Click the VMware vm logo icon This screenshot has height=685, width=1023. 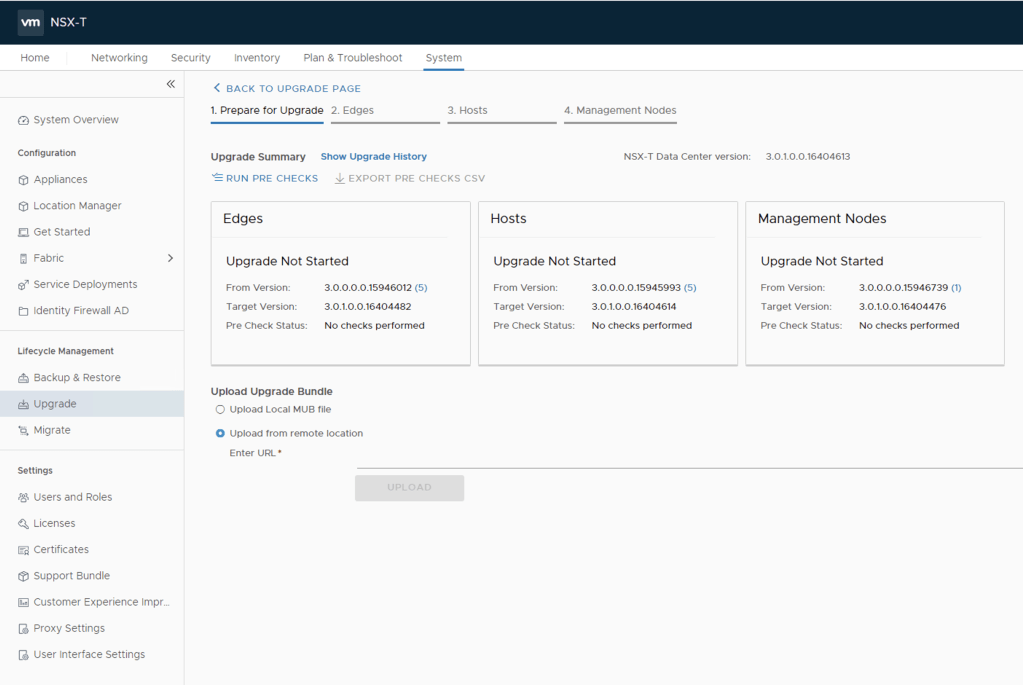pos(31,22)
